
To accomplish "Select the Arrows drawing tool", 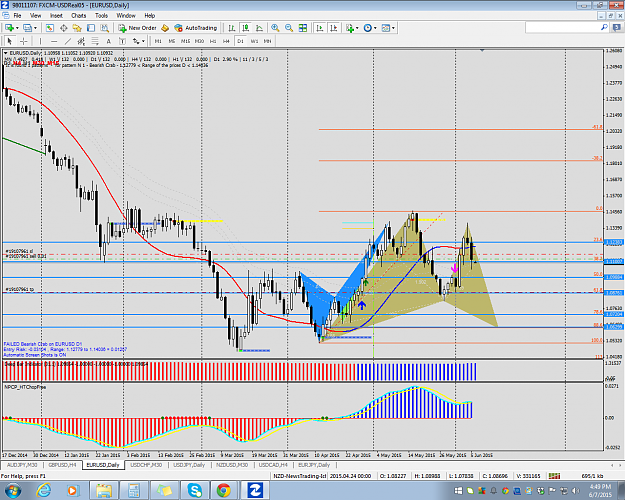I will coord(136,41).
